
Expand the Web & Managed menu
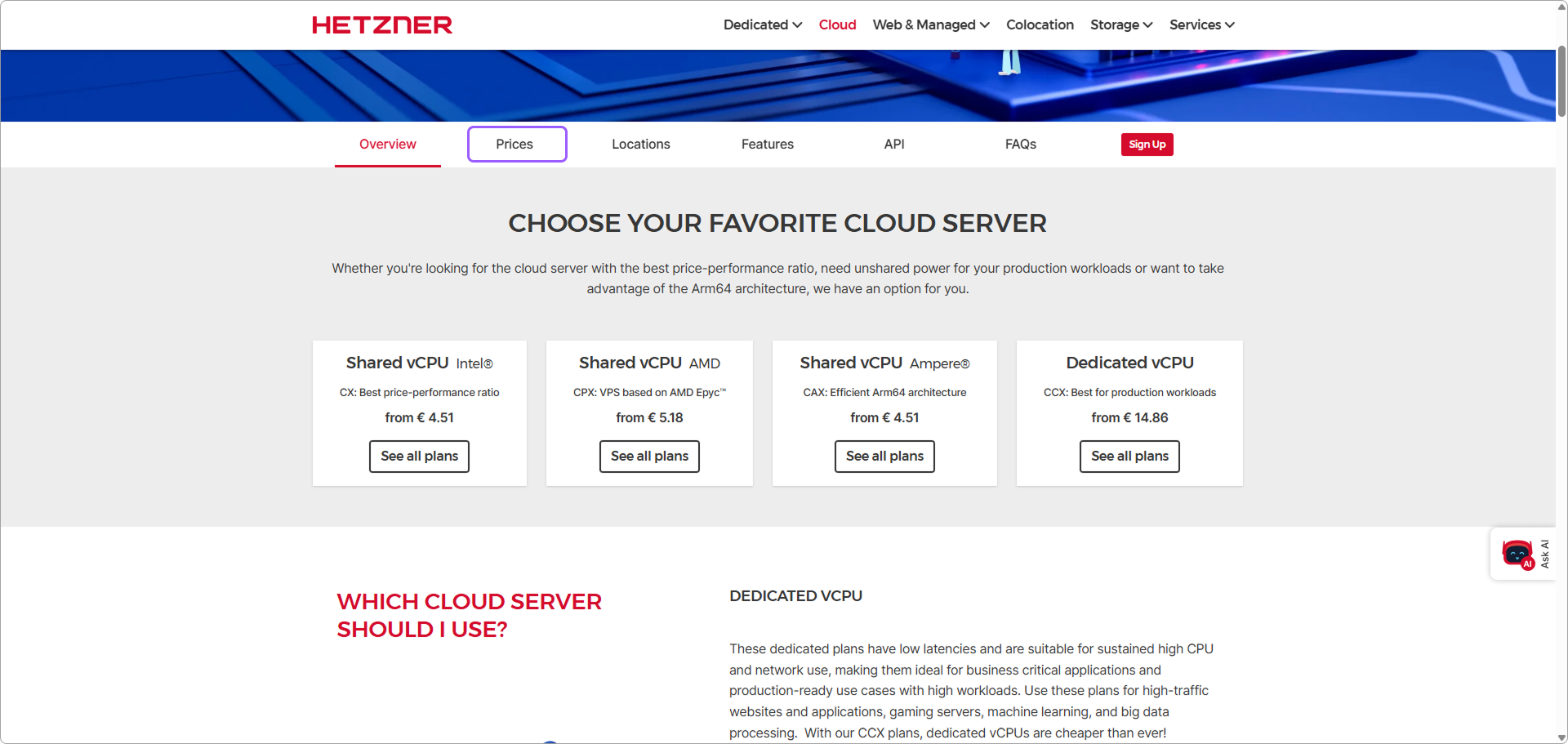[x=931, y=25]
